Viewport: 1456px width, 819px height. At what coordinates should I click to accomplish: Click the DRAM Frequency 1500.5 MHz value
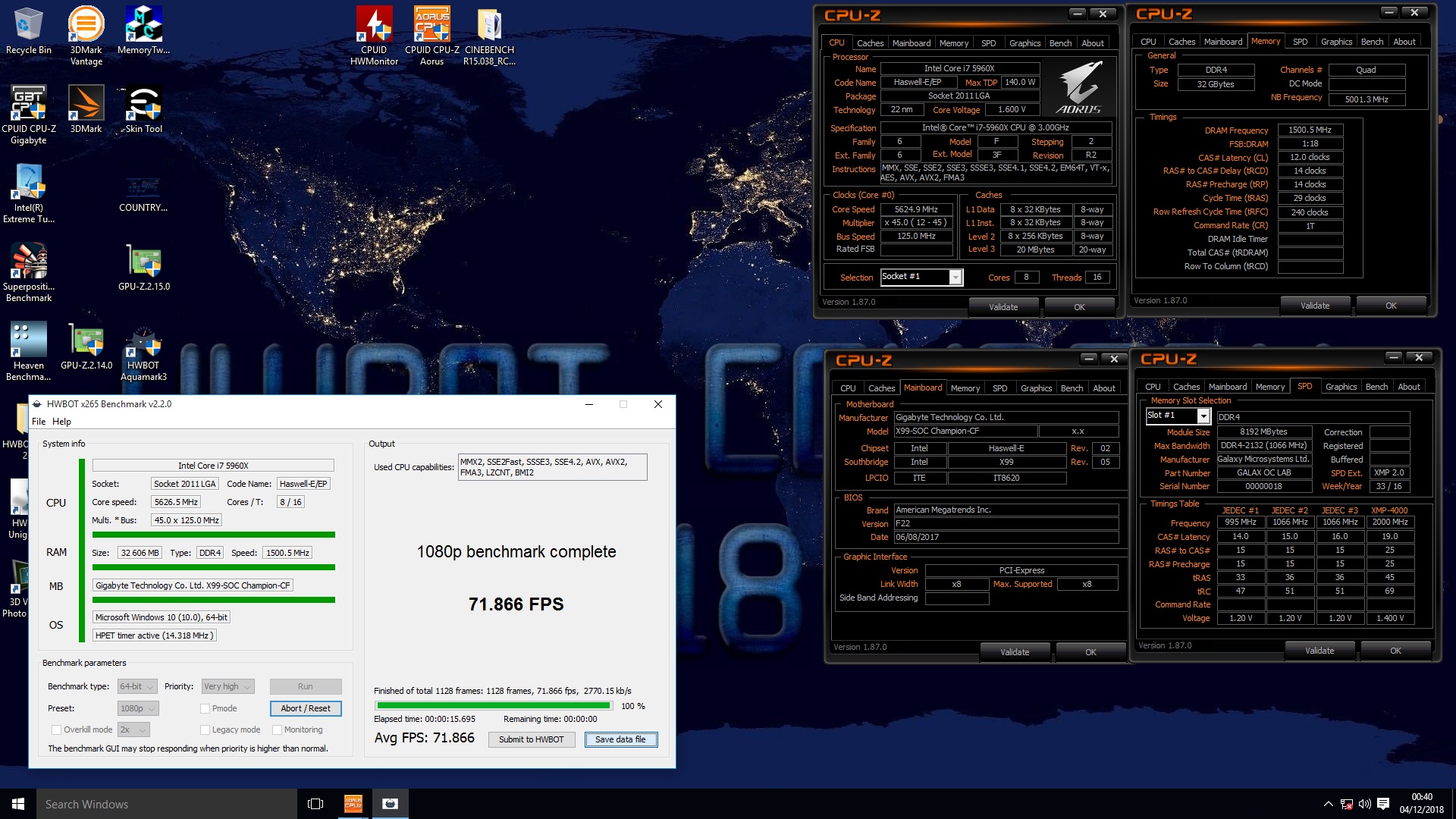[x=1310, y=130]
